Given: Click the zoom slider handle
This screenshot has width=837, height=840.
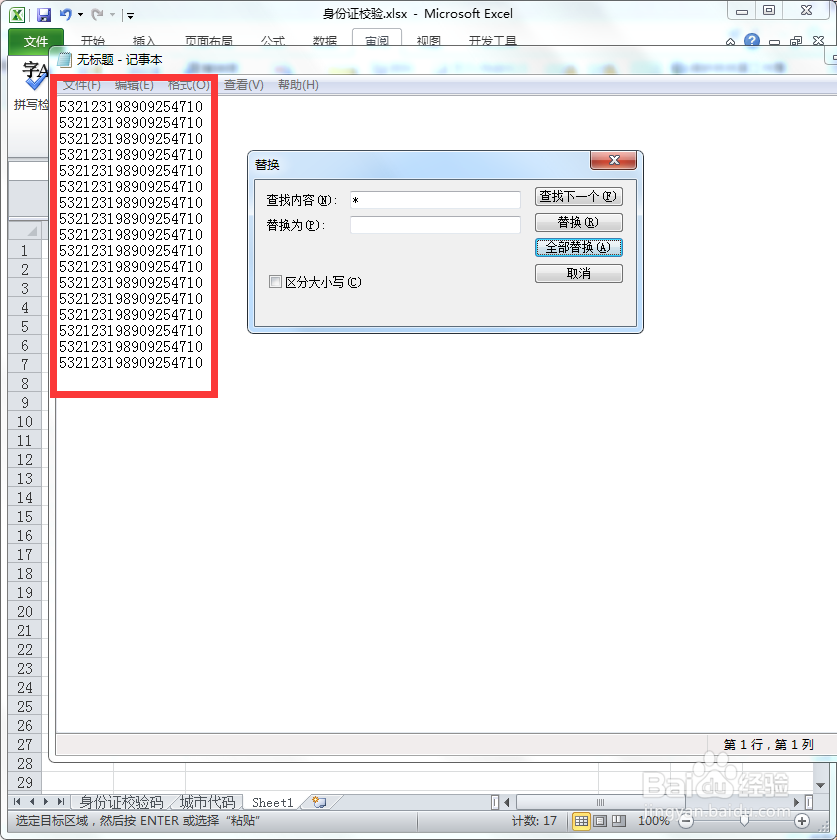Looking at the screenshot, I should [x=744, y=821].
